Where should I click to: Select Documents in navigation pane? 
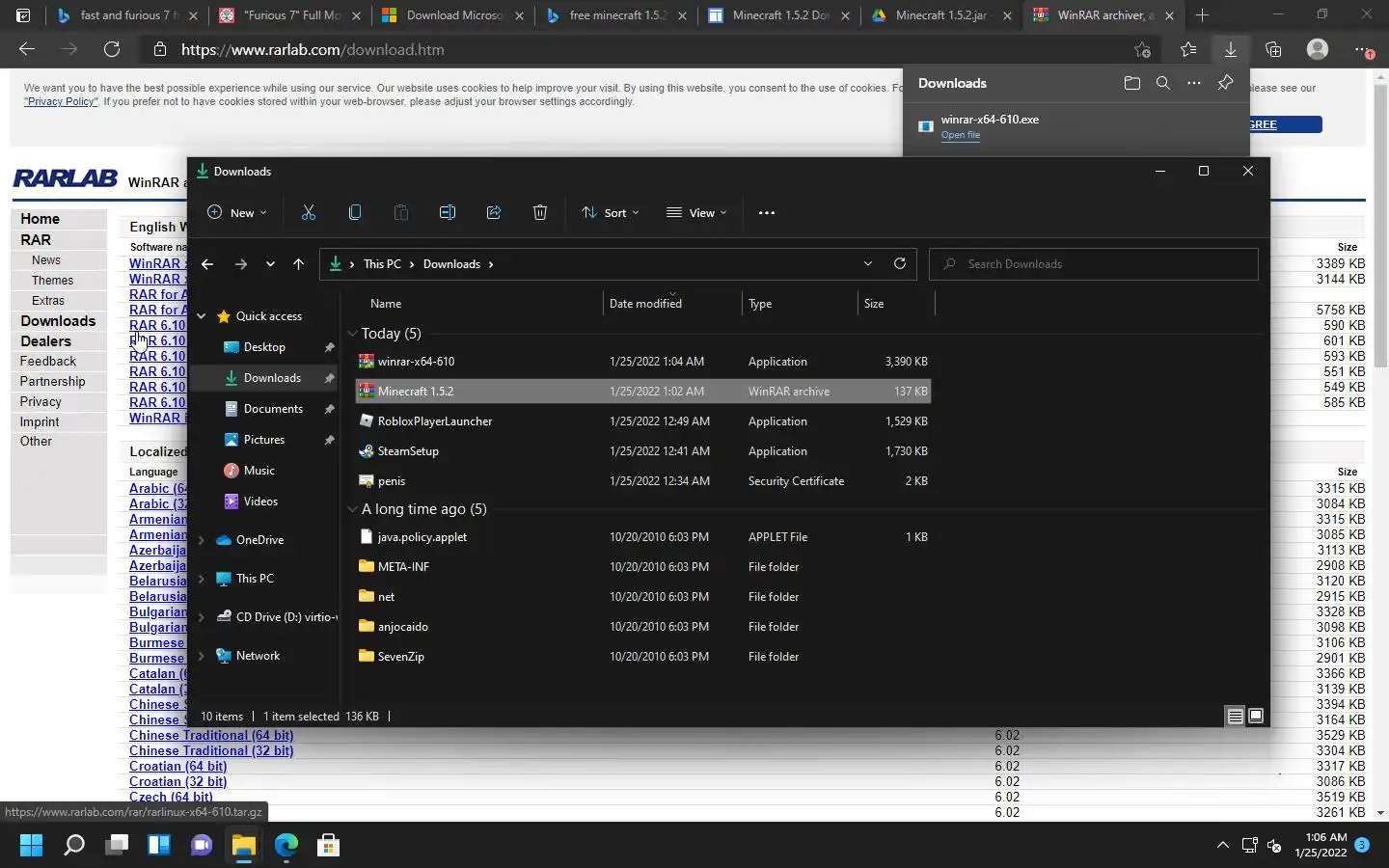(273, 409)
